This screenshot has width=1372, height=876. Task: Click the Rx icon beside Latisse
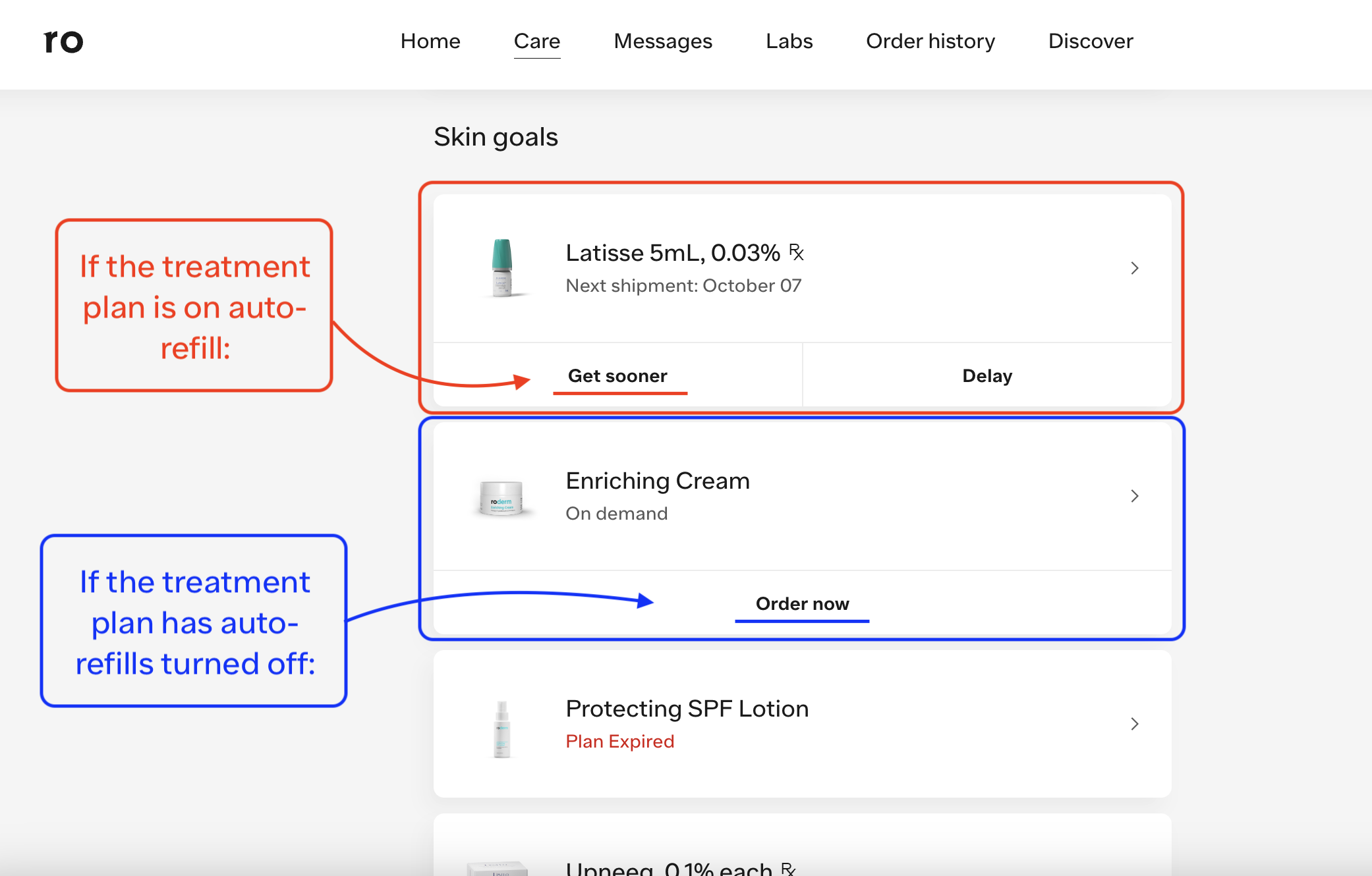tap(796, 252)
